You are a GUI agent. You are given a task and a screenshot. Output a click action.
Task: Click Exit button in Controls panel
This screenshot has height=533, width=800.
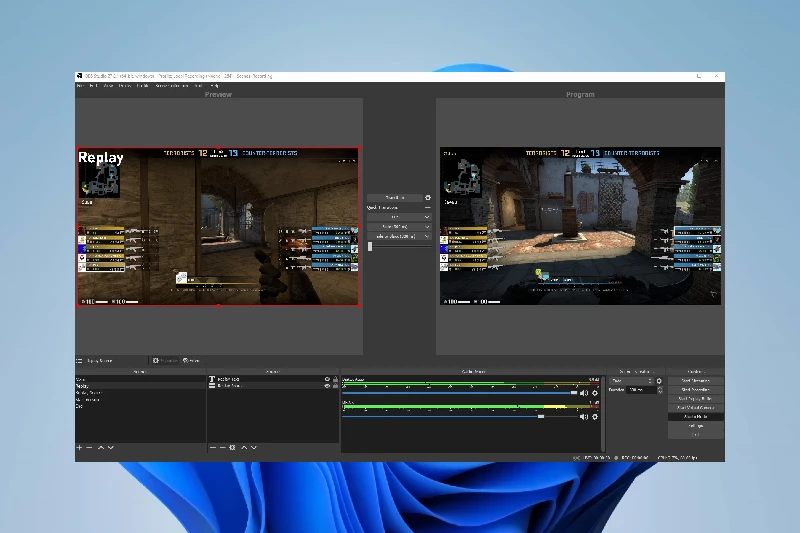pyautogui.click(x=695, y=435)
